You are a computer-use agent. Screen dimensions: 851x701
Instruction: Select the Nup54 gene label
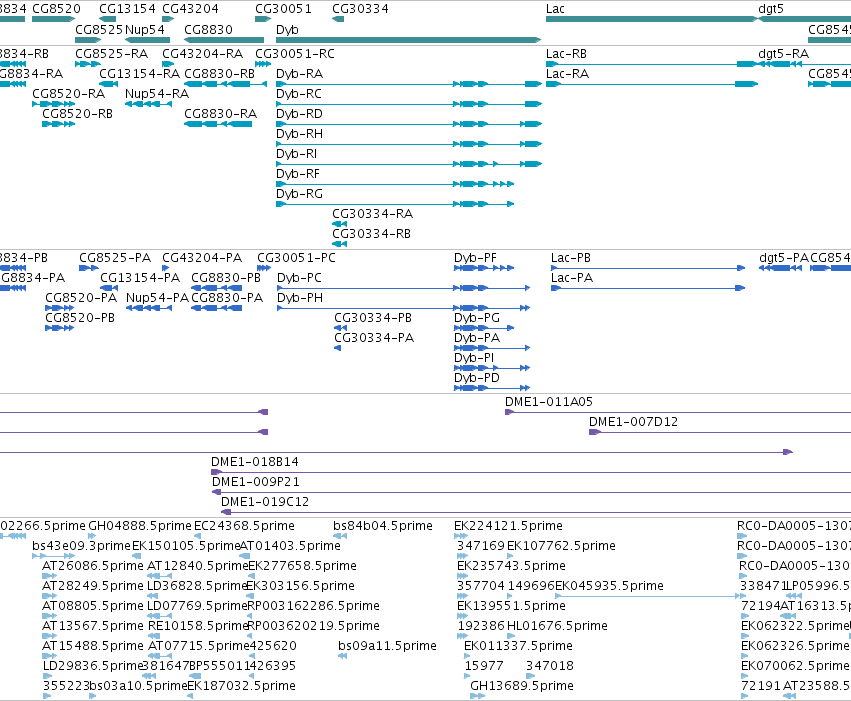[145, 29]
